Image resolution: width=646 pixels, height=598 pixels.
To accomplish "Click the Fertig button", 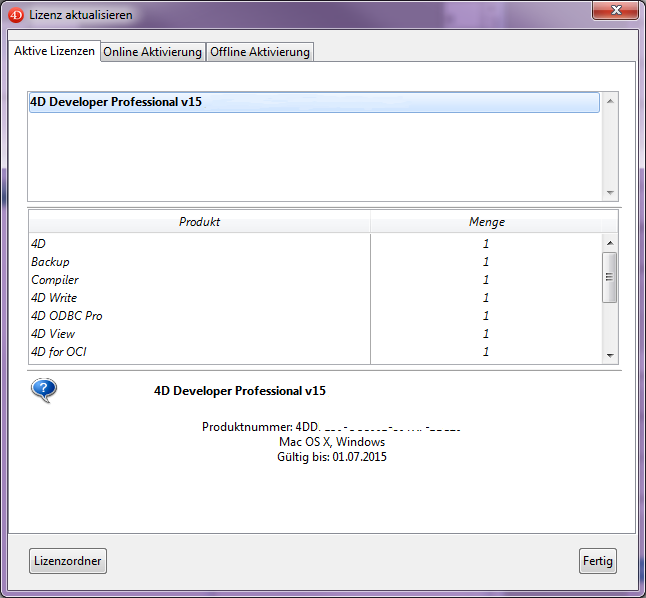I will click(x=598, y=561).
